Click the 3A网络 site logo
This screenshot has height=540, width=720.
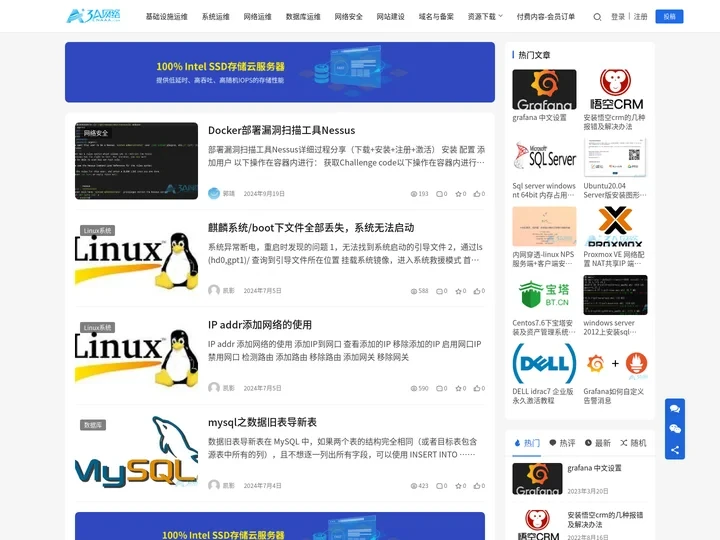(93, 16)
